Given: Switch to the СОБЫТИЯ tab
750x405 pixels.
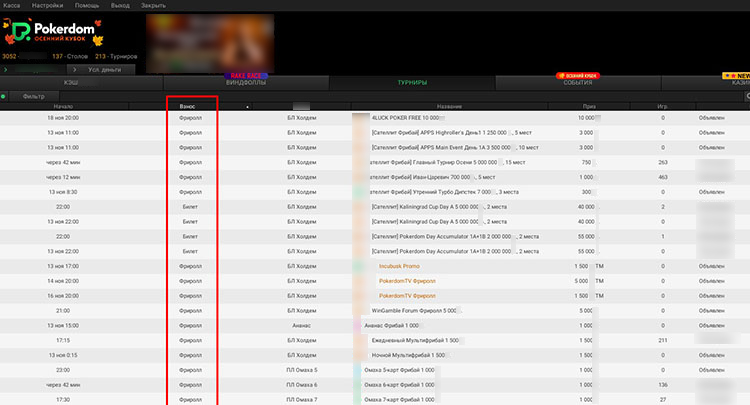Looking at the screenshot, I should point(578,83).
